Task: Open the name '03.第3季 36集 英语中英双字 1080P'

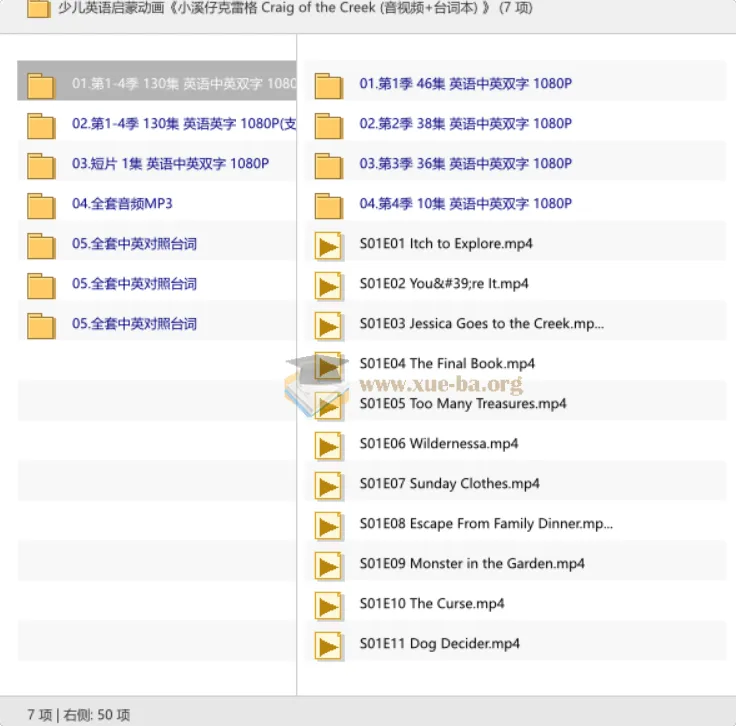Action: 466,163
